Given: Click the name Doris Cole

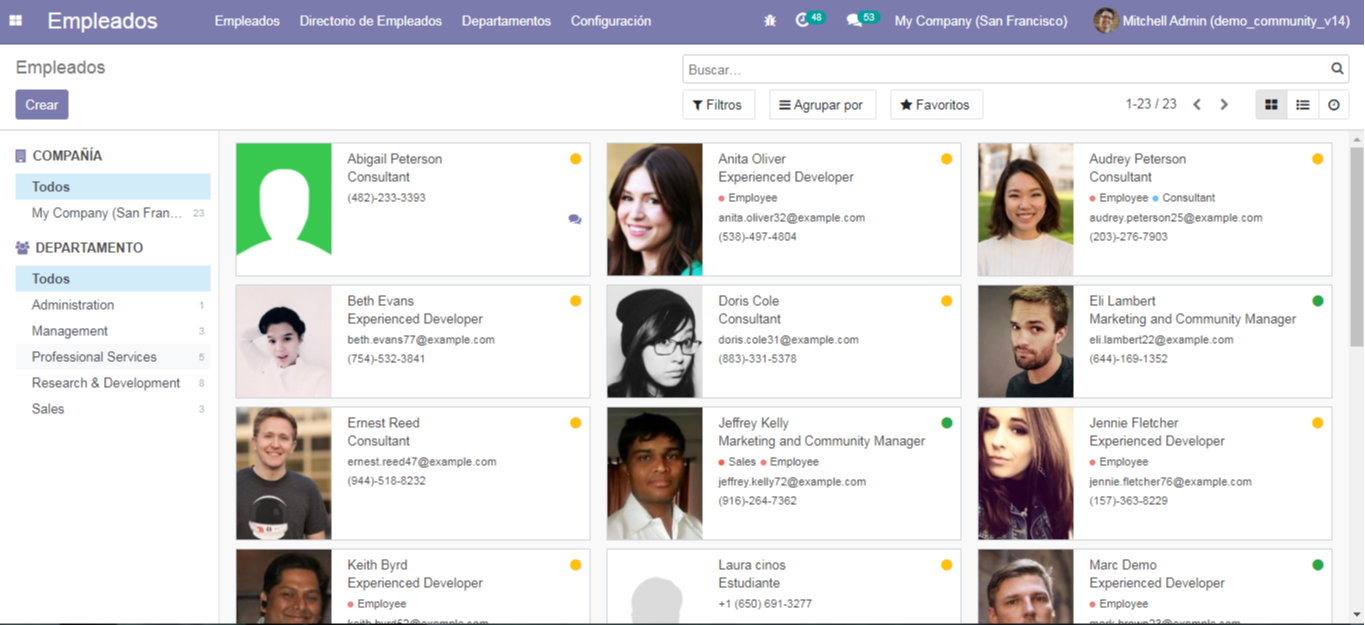Looking at the screenshot, I should point(748,301).
